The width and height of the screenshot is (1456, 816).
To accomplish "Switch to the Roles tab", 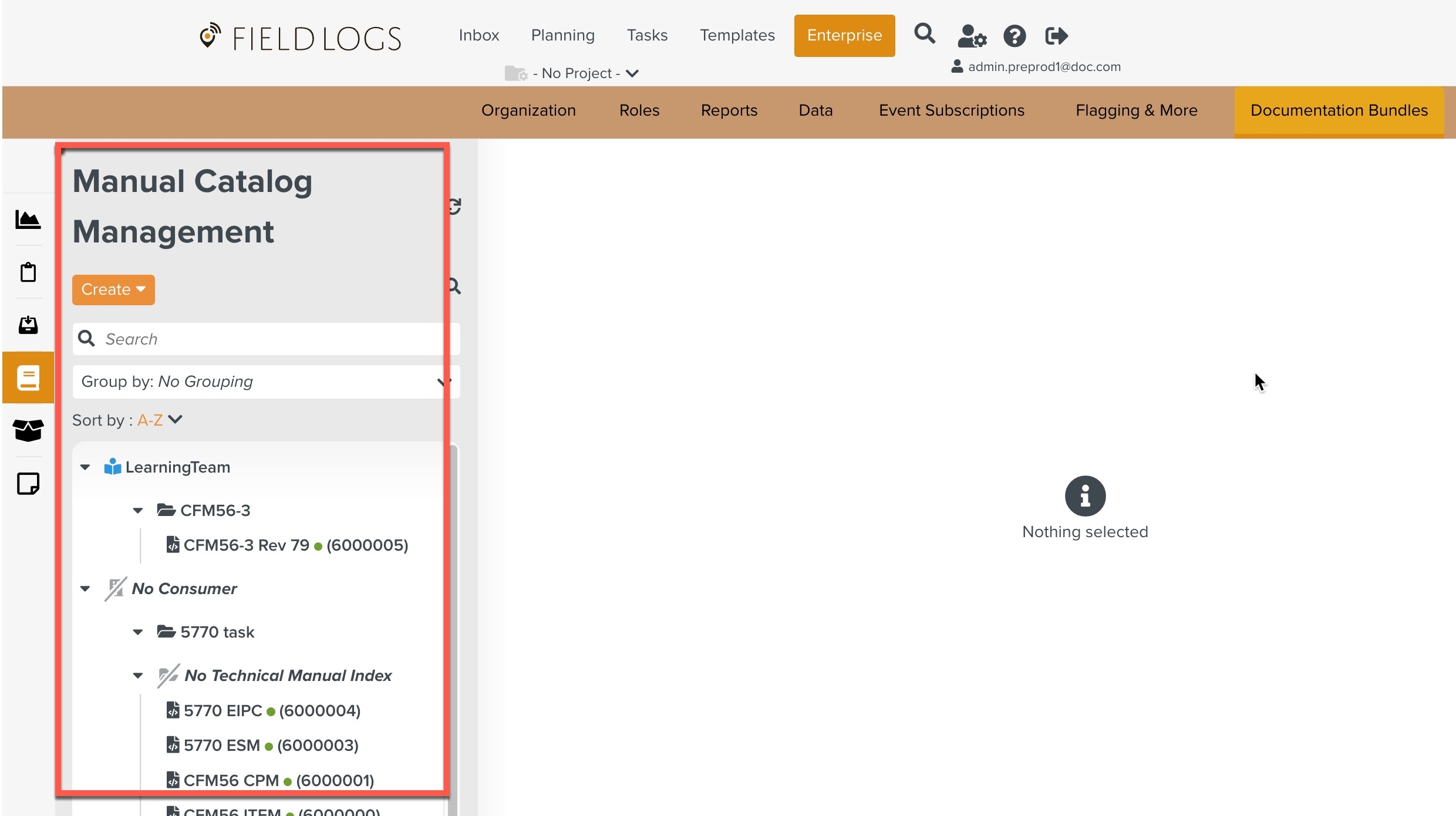I will 639,110.
